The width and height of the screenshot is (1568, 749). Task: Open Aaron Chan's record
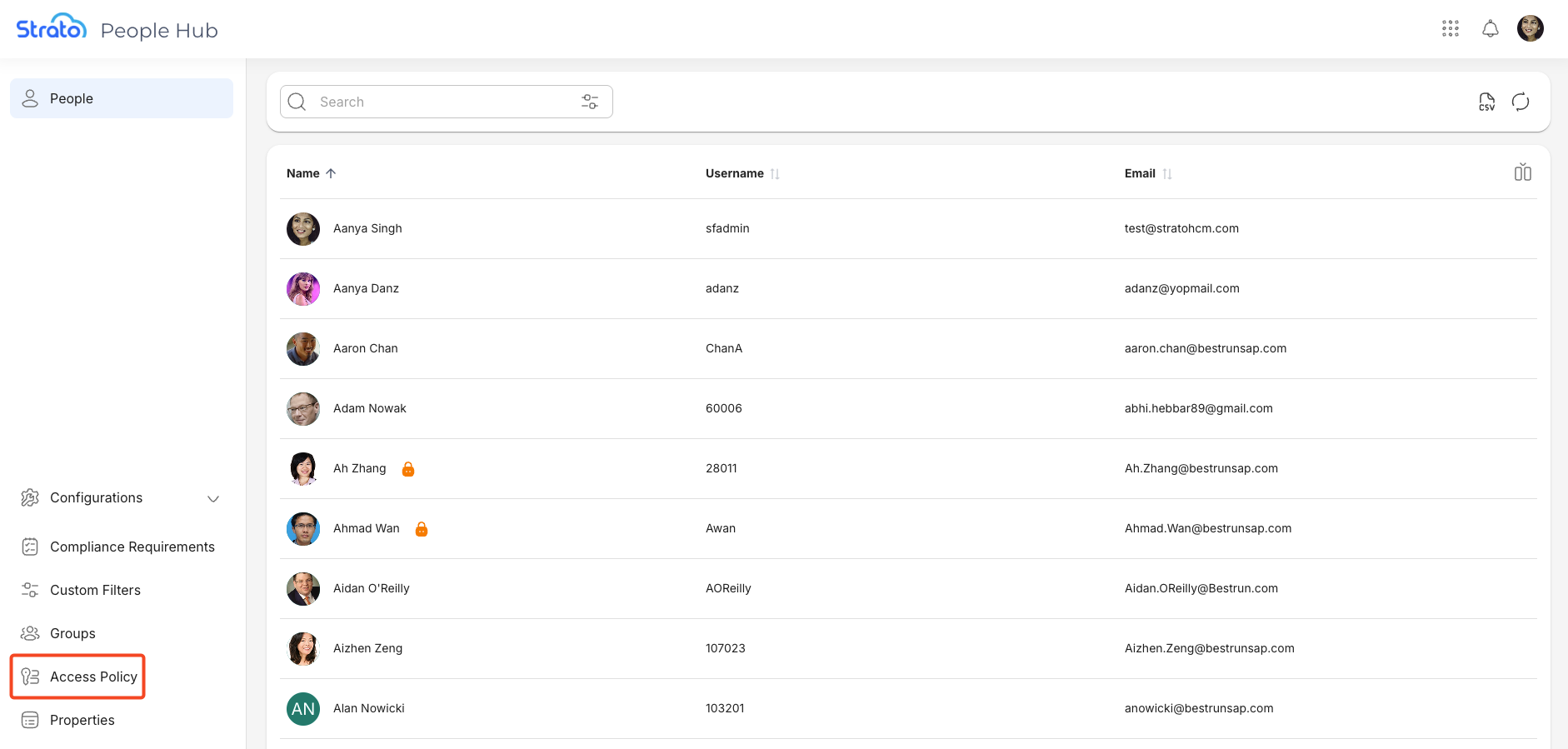365,348
